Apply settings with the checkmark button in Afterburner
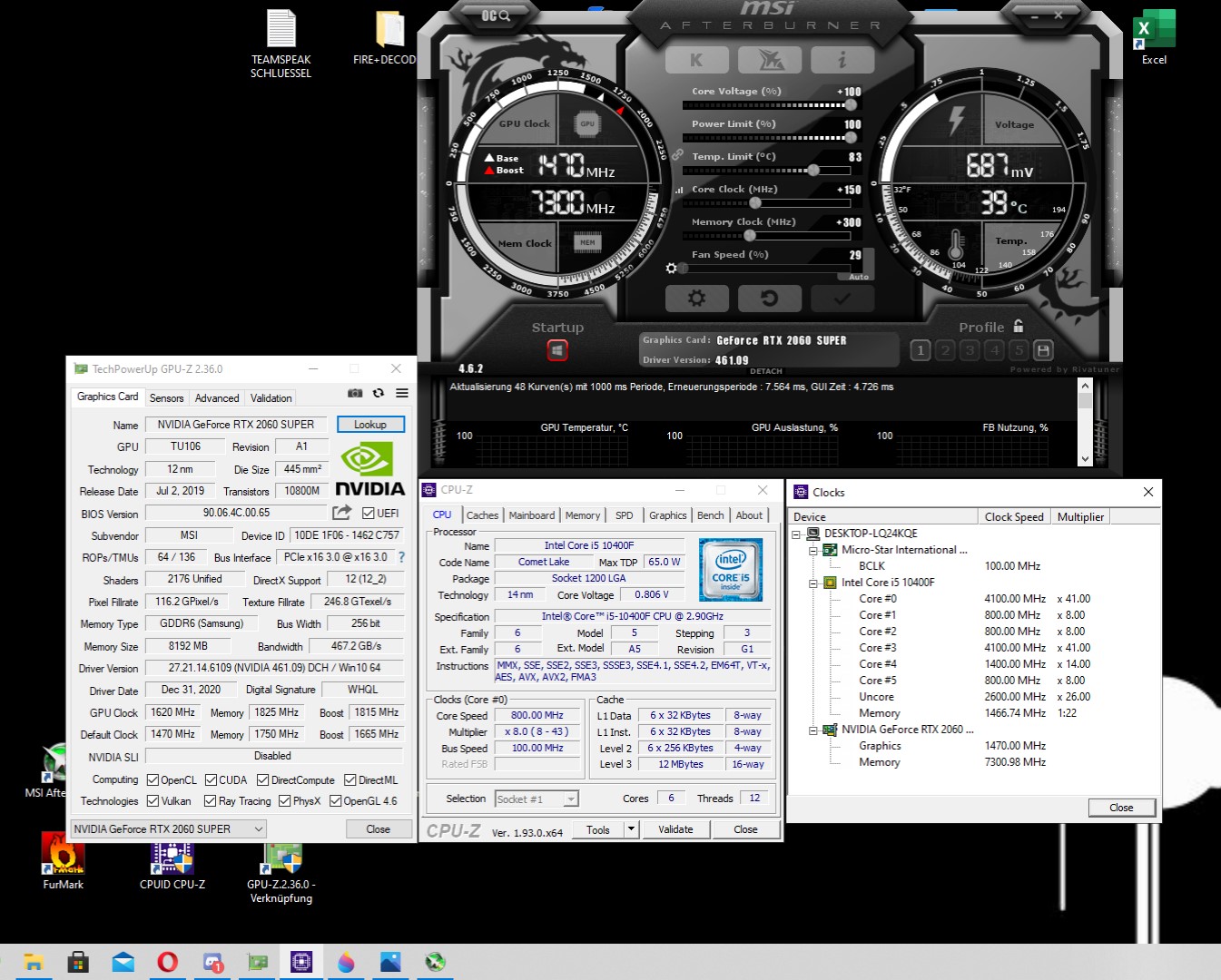This screenshot has height=980, width=1221. coord(842,298)
